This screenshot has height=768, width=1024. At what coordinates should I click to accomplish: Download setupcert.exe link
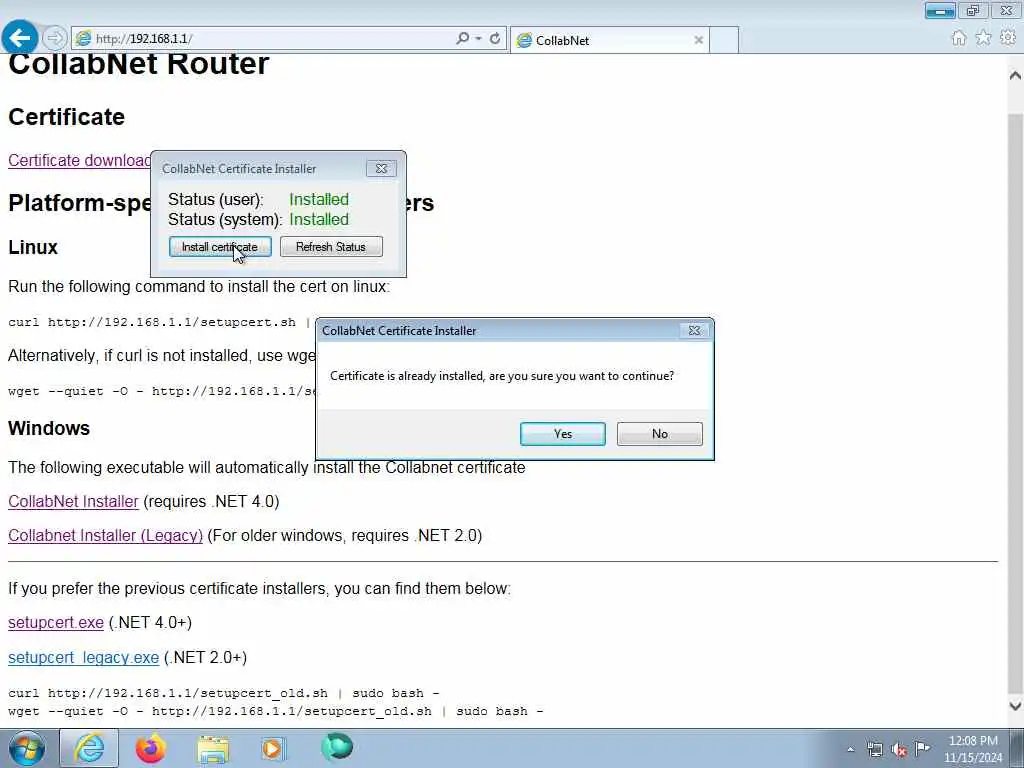(56, 623)
